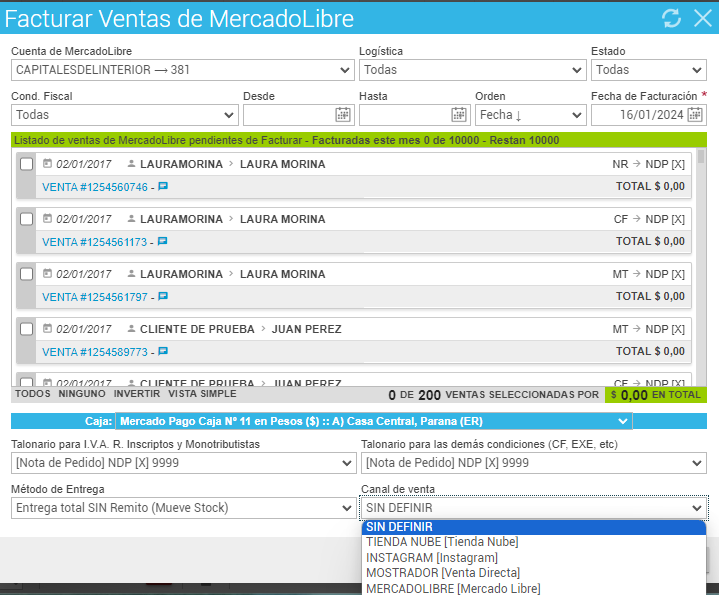
Task: Check the box for VENTA #1254561173
Action: coord(27,219)
